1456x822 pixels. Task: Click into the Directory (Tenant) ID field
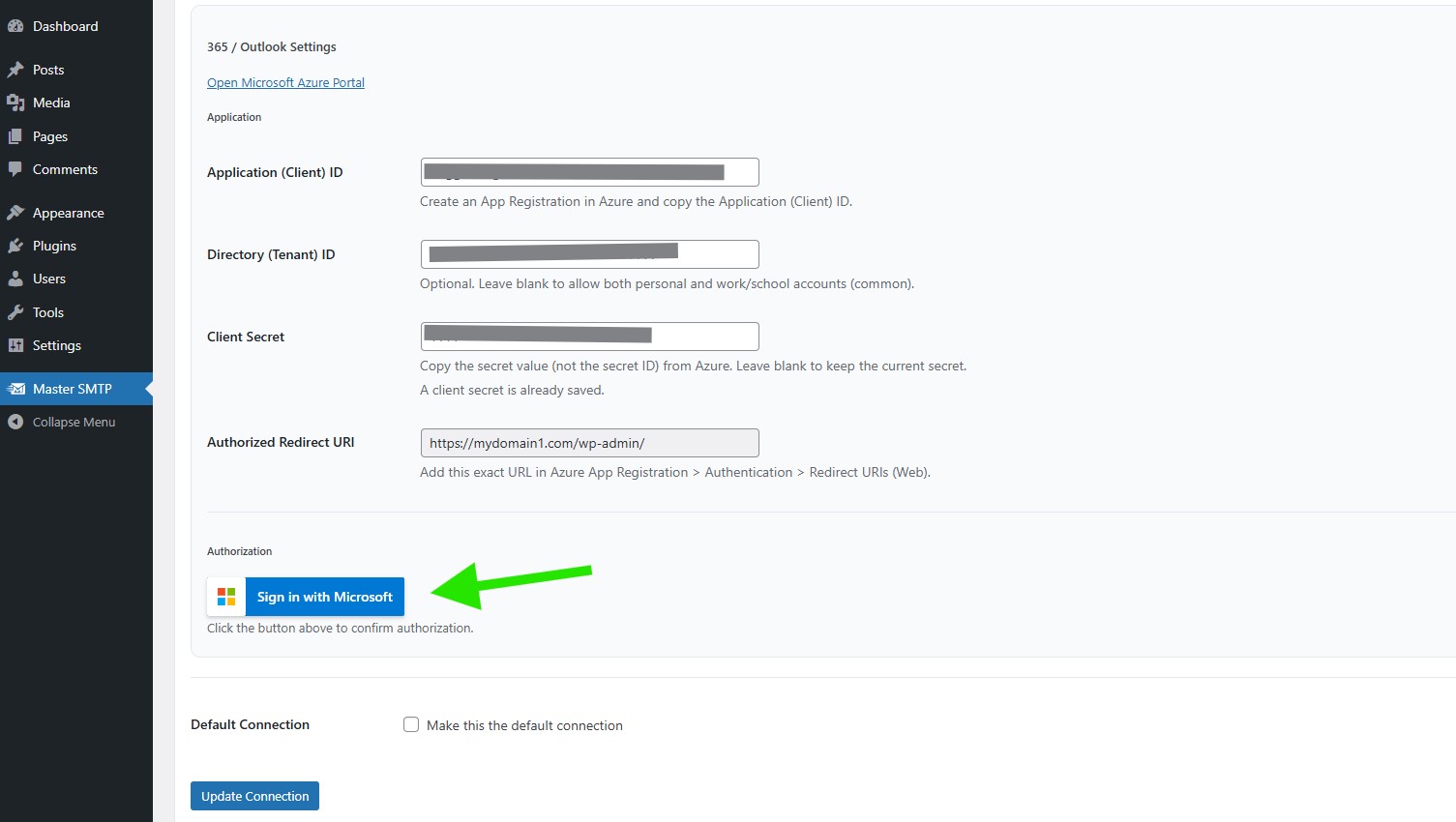point(589,254)
